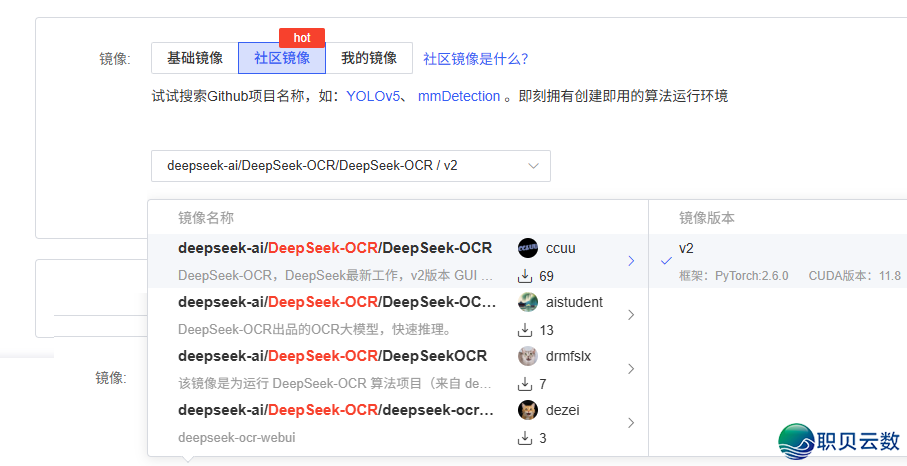Expand versions arrow in drmfslx row
This screenshot has height=466, width=907.
coord(631,369)
